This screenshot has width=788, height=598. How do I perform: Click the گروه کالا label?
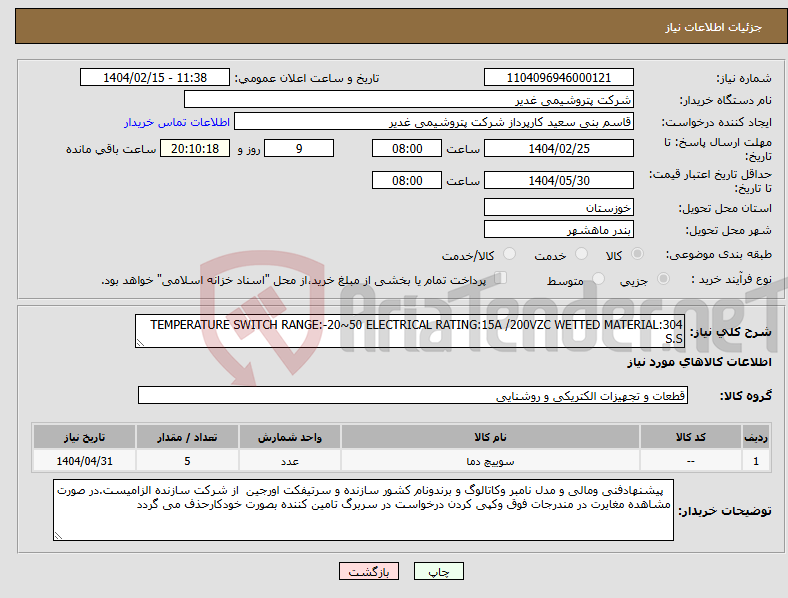click(x=746, y=396)
